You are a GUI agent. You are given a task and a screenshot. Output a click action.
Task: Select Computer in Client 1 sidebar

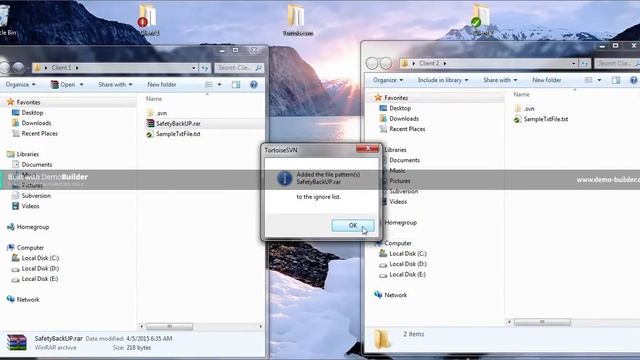[x=25, y=248]
